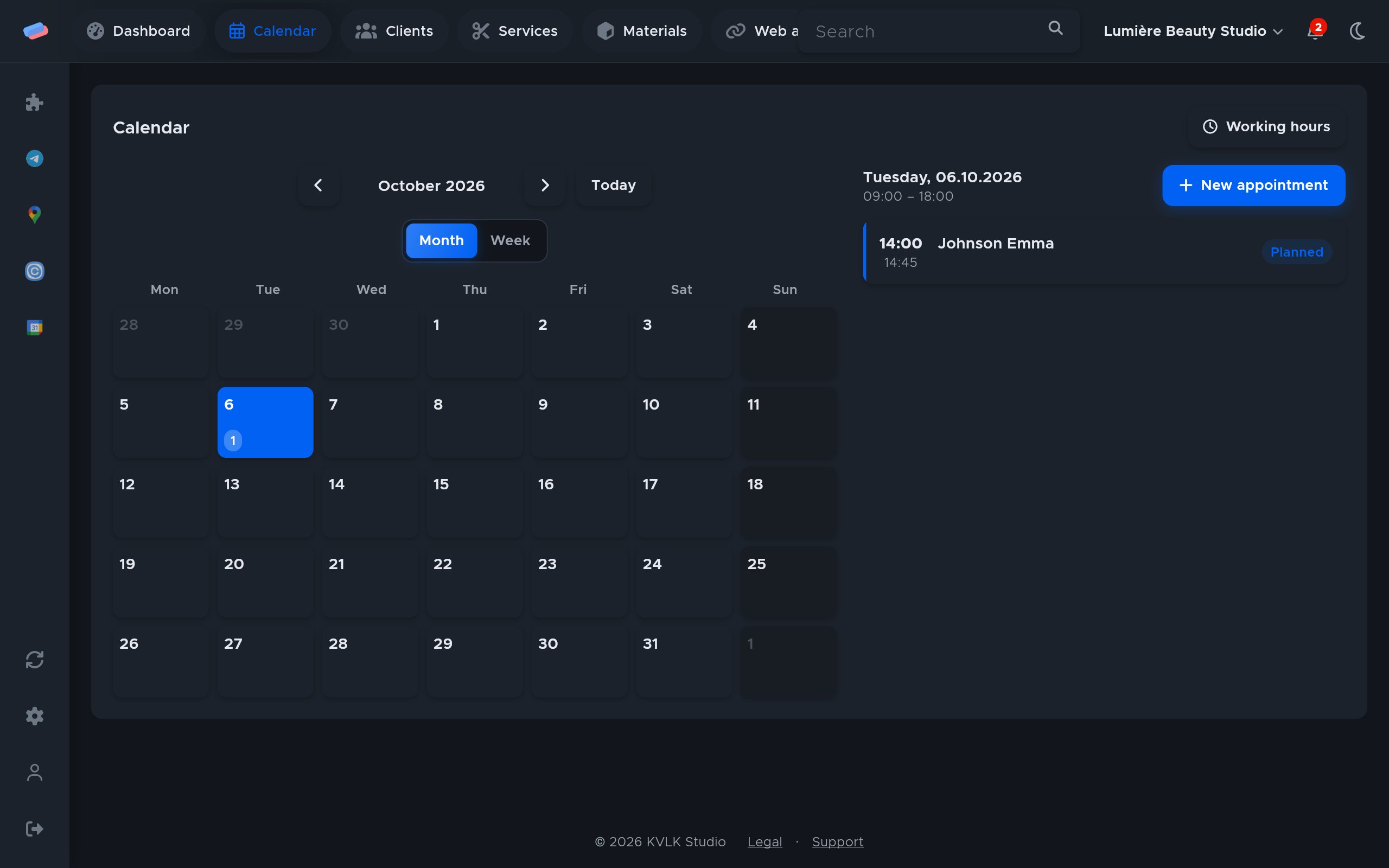1389x868 pixels.
Task: Switch to Month view
Action: point(441,240)
